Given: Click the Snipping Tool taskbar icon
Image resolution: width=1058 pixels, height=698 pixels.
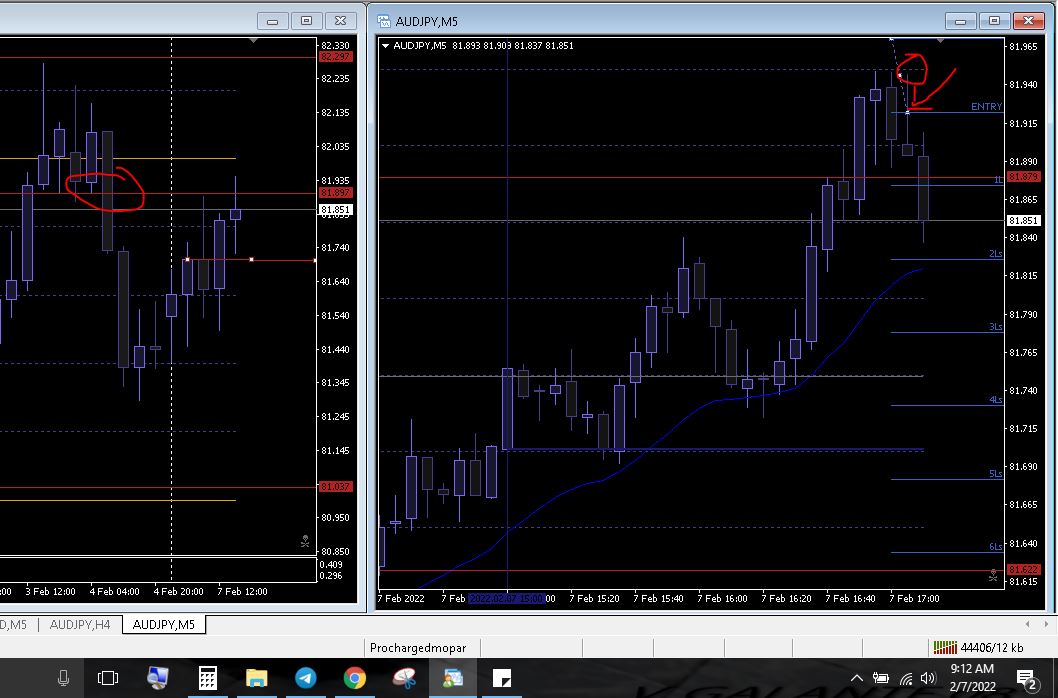Looking at the screenshot, I should 404,678.
